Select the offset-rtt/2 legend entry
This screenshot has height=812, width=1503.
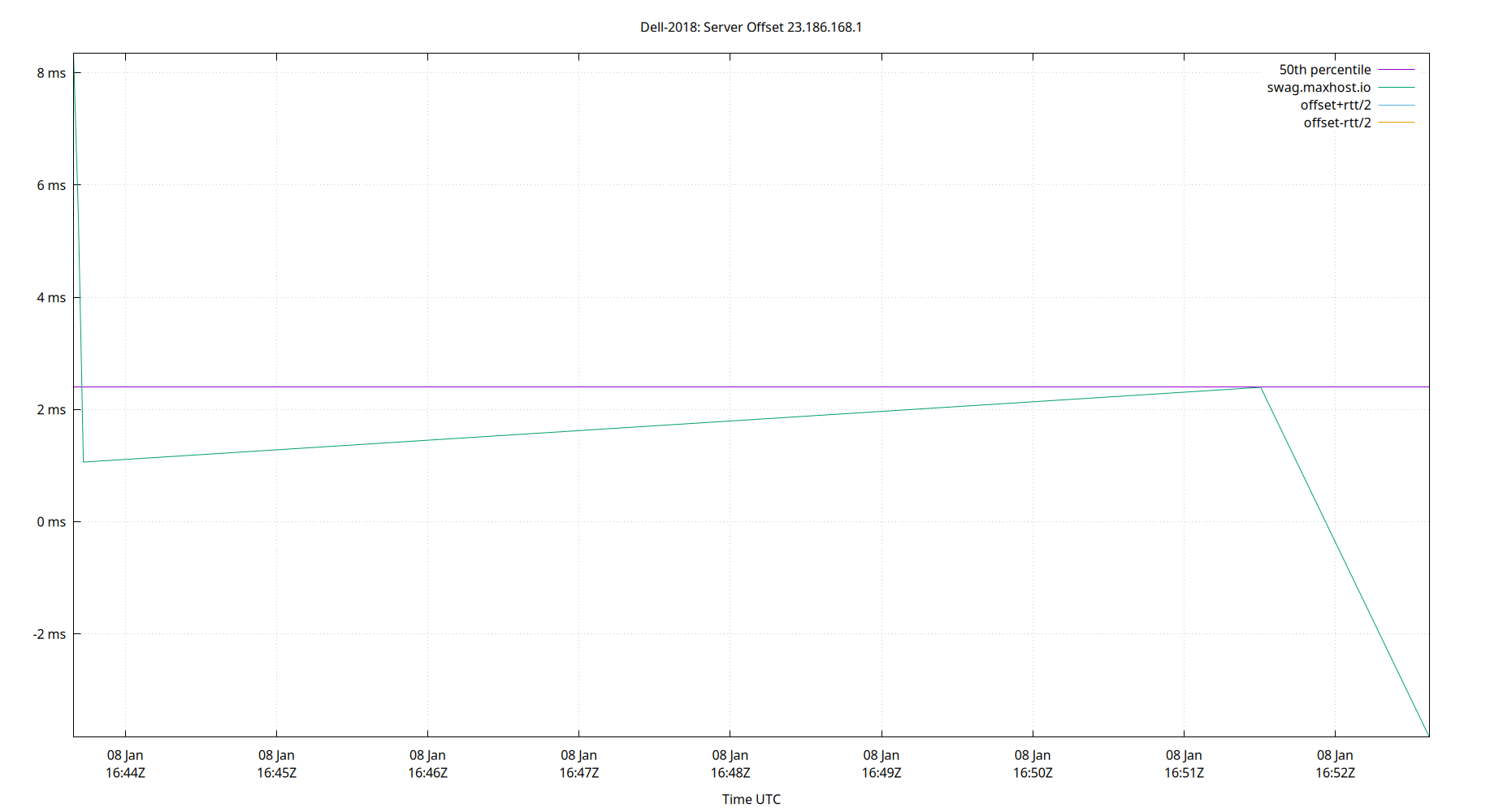1336,122
